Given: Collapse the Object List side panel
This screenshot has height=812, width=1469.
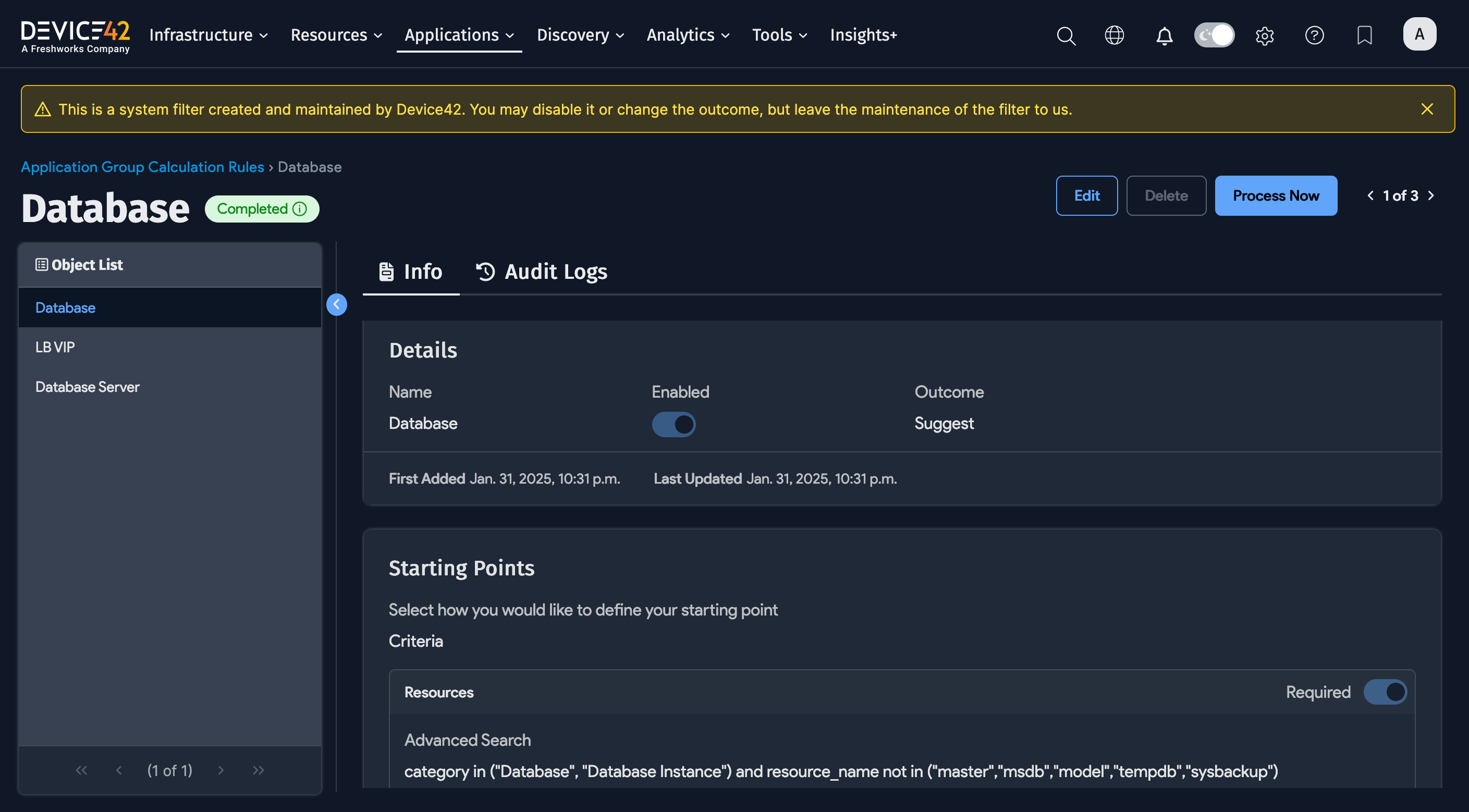Looking at the screenshot, I should click(x=336, y=304).
